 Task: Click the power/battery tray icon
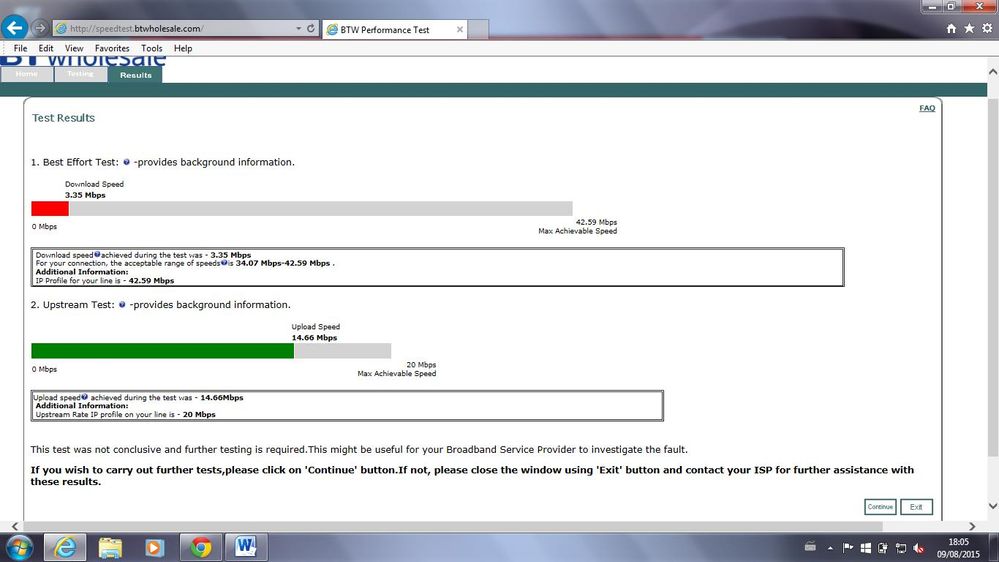click(882, 547)
